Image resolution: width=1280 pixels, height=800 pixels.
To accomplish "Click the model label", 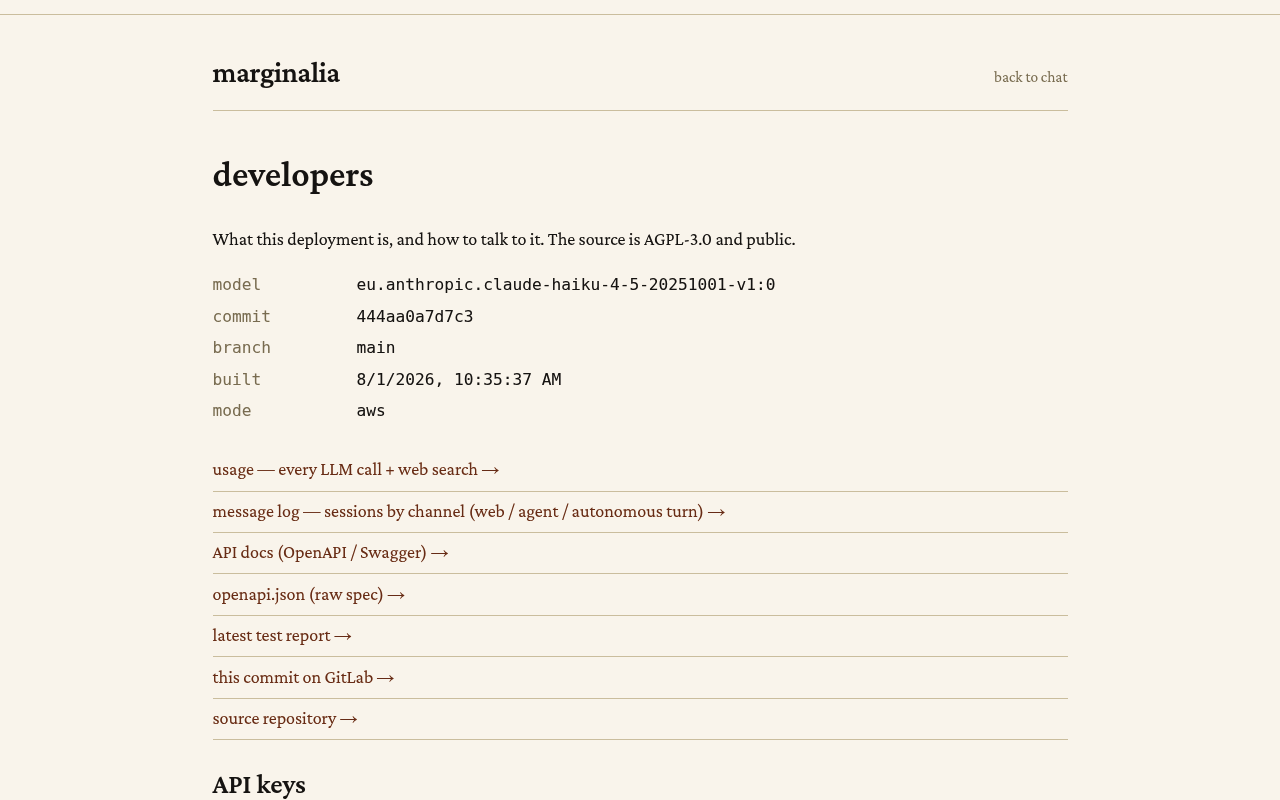I will click(x=237, y=285).
